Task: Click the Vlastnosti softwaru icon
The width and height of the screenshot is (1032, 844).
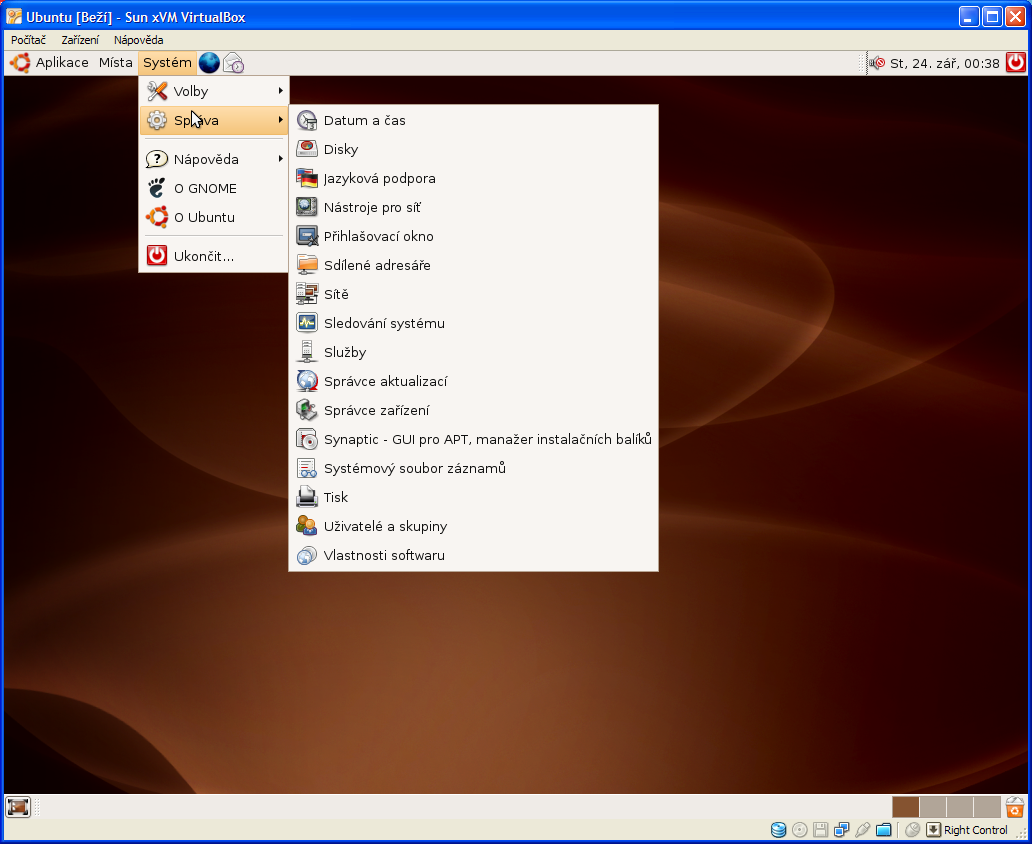Action: tap(307, 555)
